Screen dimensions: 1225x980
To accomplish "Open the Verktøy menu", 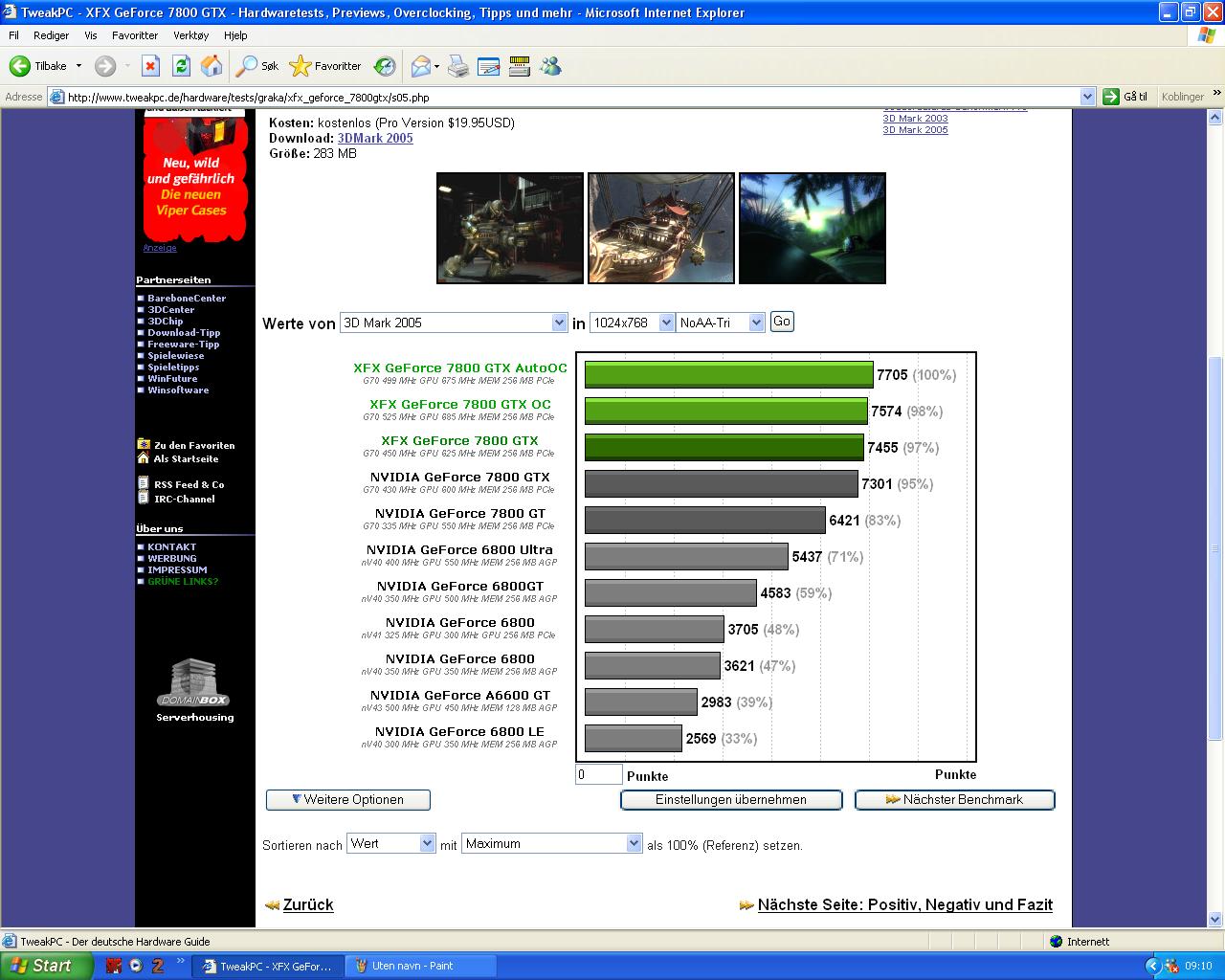I will (190, 35).
